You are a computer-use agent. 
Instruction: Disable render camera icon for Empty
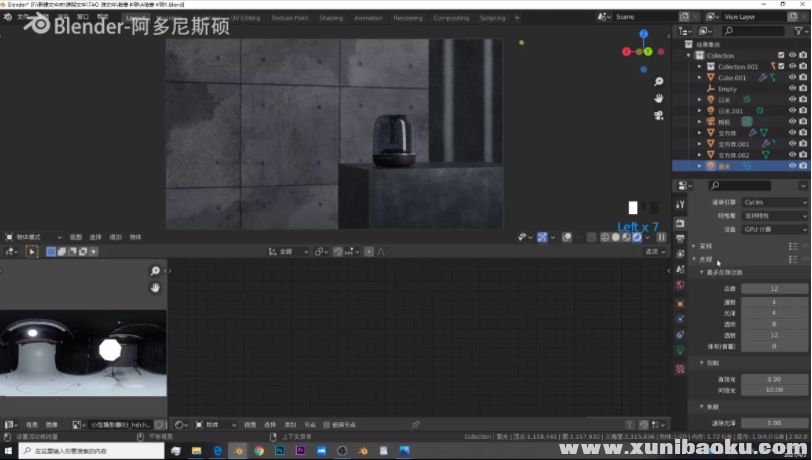tap(803, 88)
